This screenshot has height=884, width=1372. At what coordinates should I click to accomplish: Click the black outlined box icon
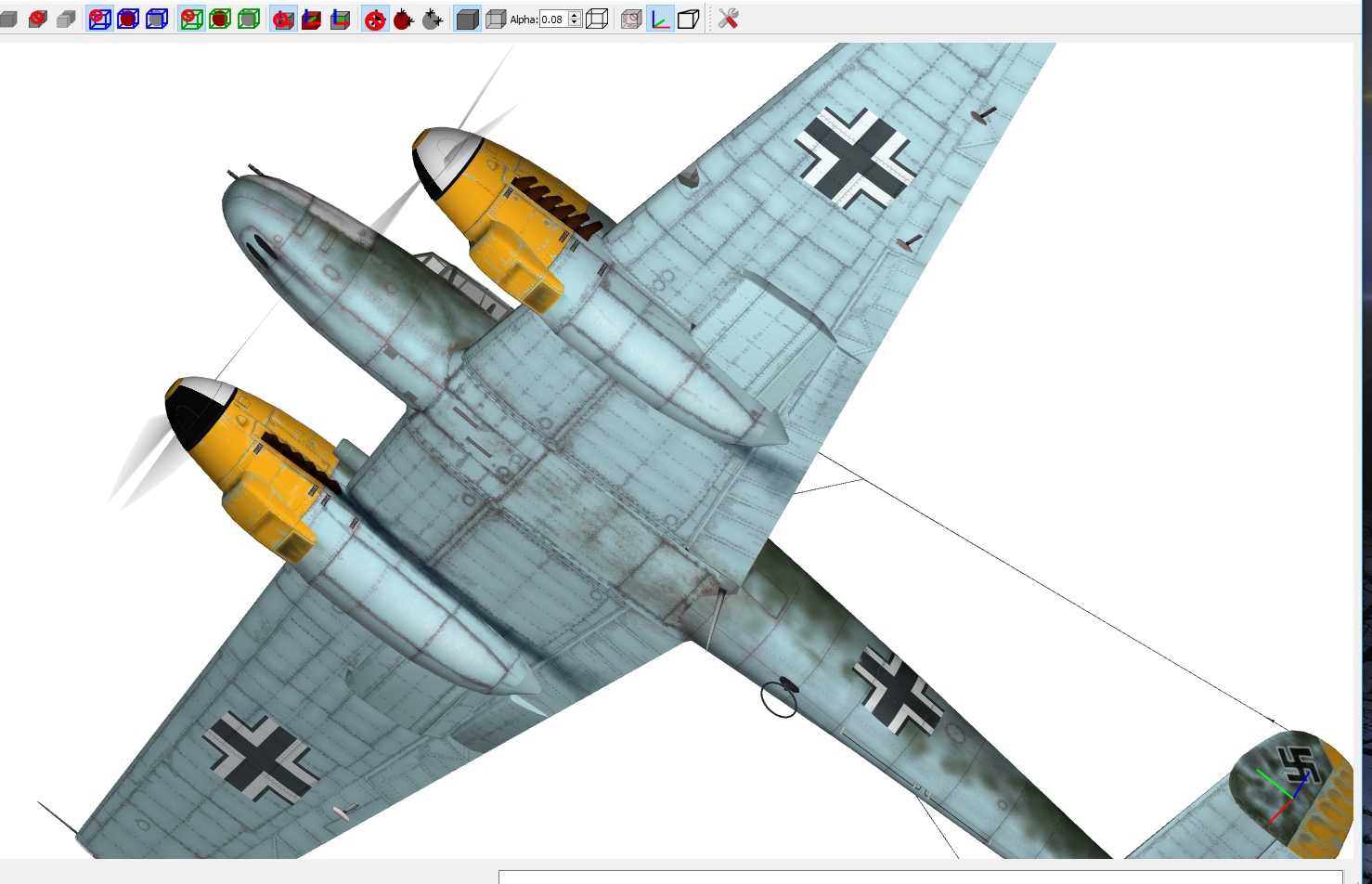[689, 19]
